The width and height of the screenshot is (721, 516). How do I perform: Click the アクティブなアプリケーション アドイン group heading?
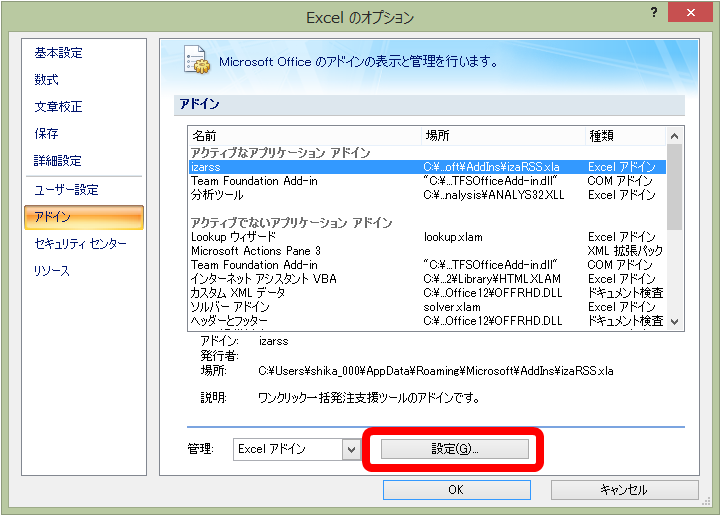pyautogui.click(x=280, y=153)
